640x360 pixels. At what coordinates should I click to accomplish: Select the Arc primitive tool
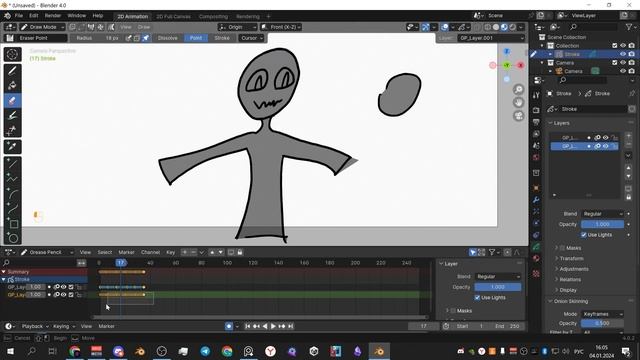[x=12, y=193]
